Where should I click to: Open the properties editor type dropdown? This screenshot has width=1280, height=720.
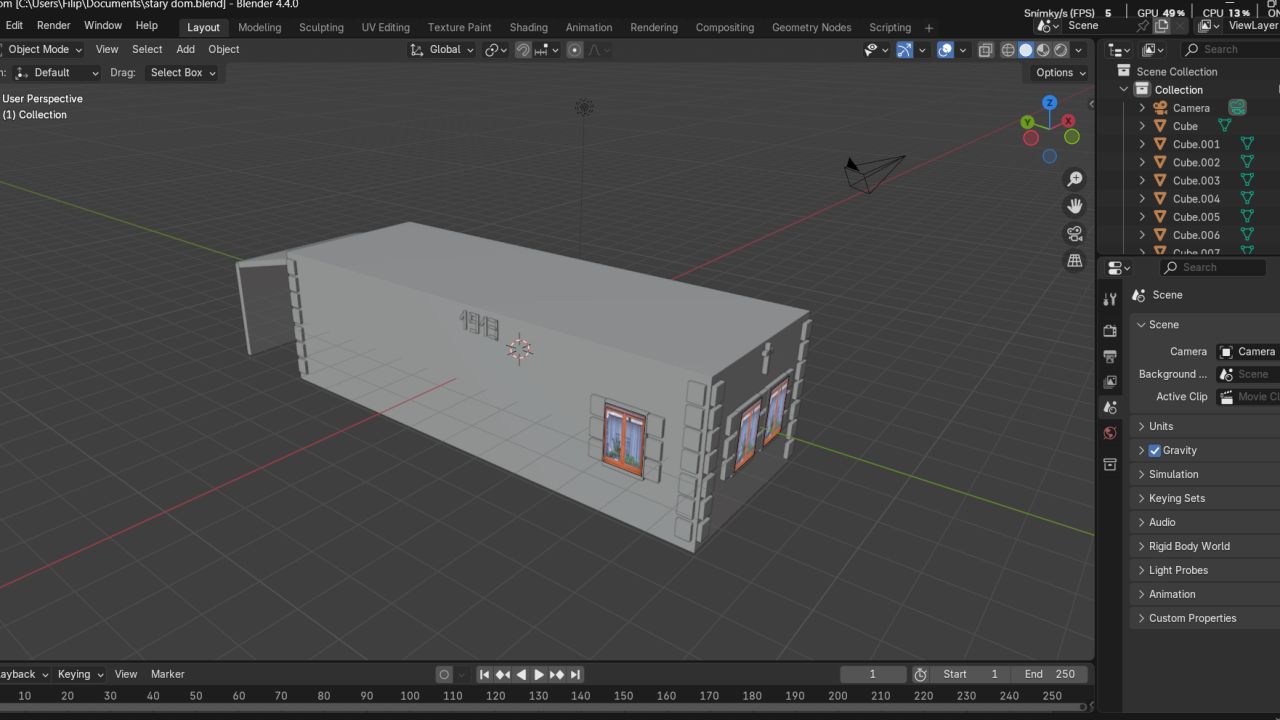click(x=1119, y=267)
